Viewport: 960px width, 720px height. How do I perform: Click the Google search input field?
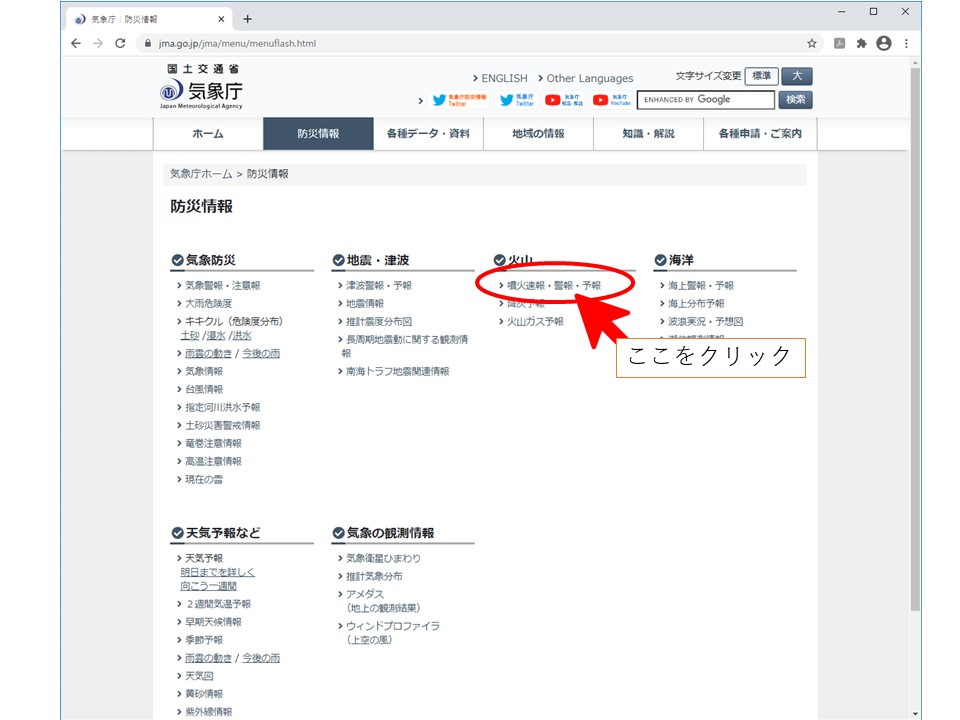tap(706, 100)
